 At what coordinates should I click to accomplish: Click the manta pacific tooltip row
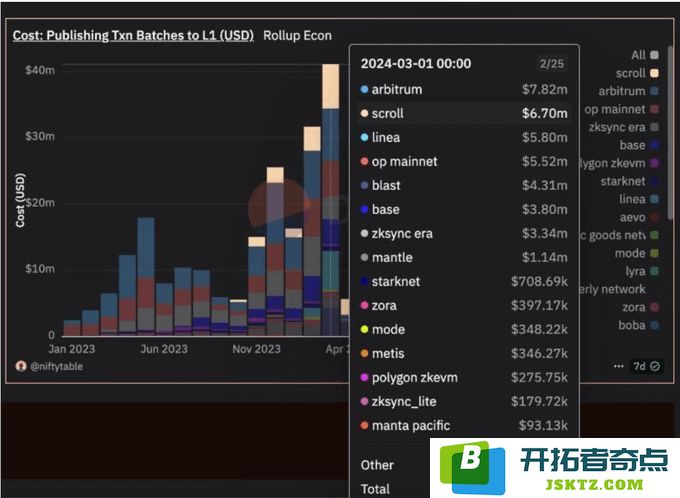click(464, 426)
